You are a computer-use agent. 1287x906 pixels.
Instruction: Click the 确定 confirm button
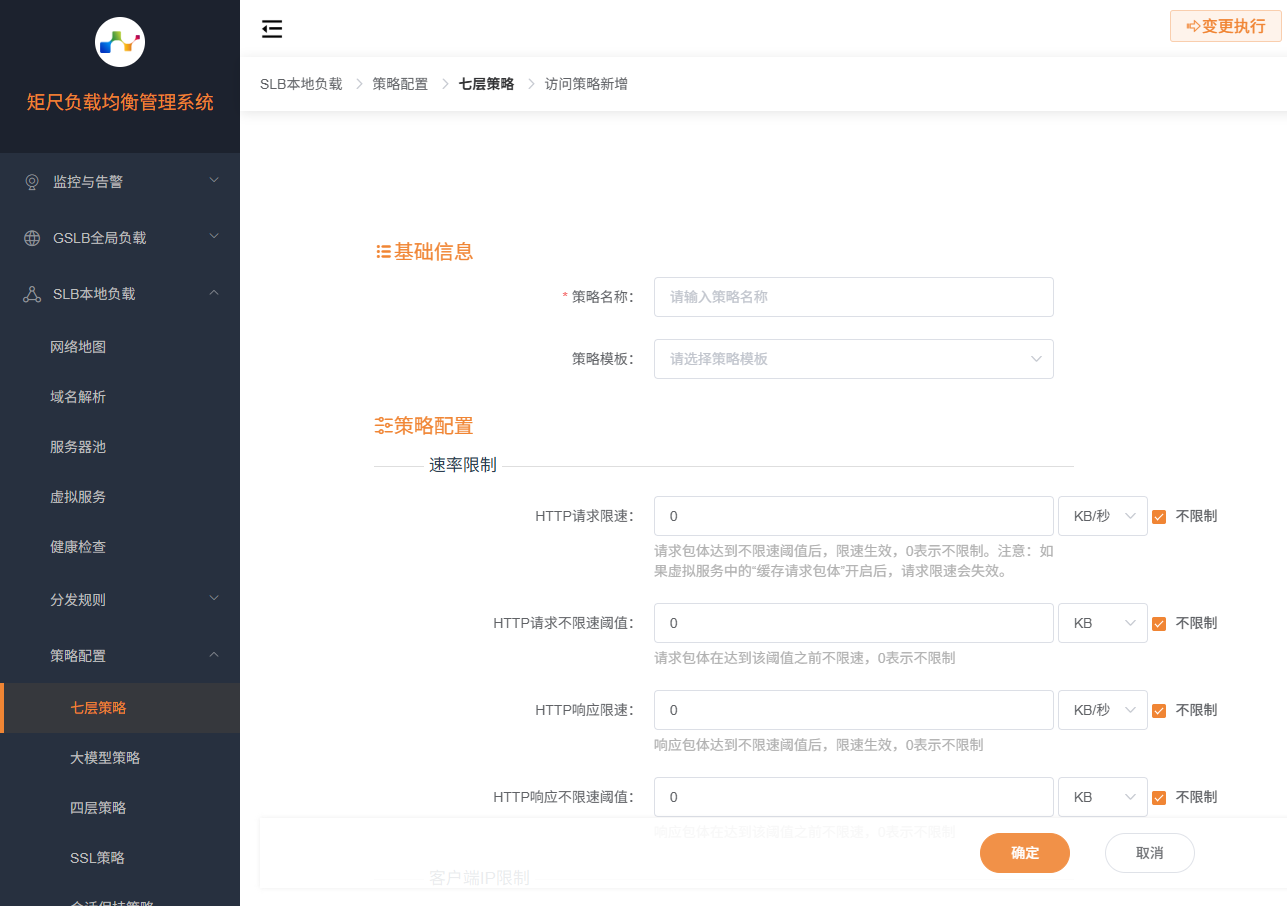[x=1024, y=852]
